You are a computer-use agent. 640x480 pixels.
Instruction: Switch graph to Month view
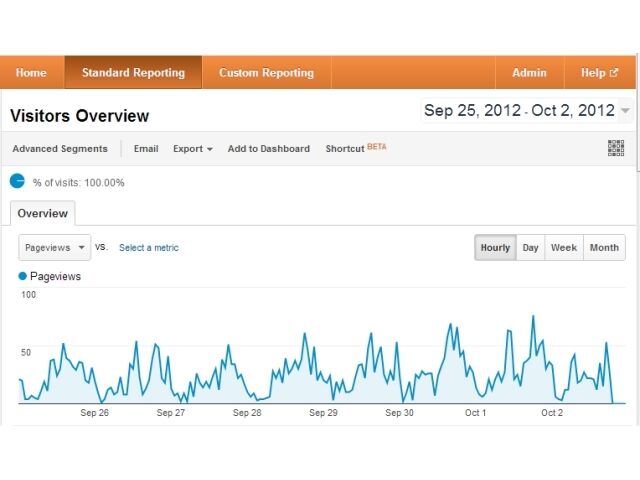604,248
